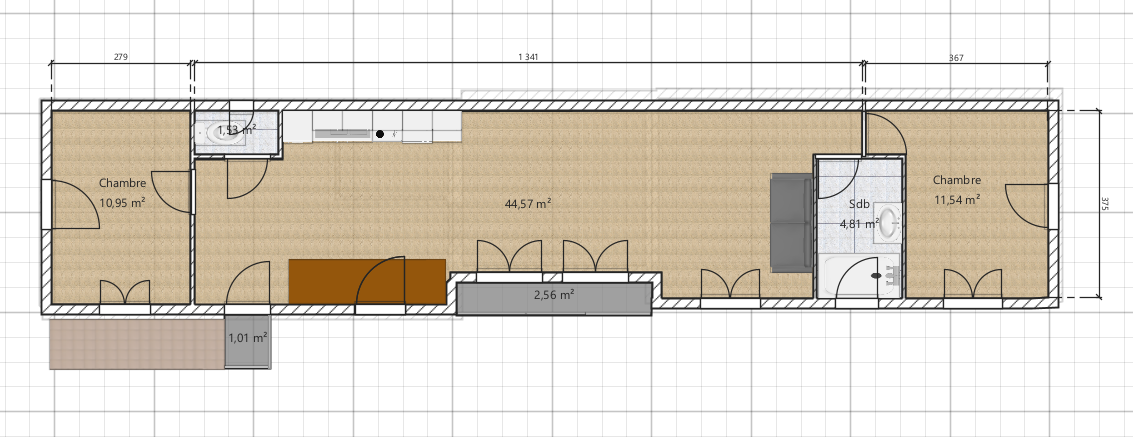Select the right Chambre 11,54 m² room label
1133x437 pixels.
pos(957,189)
